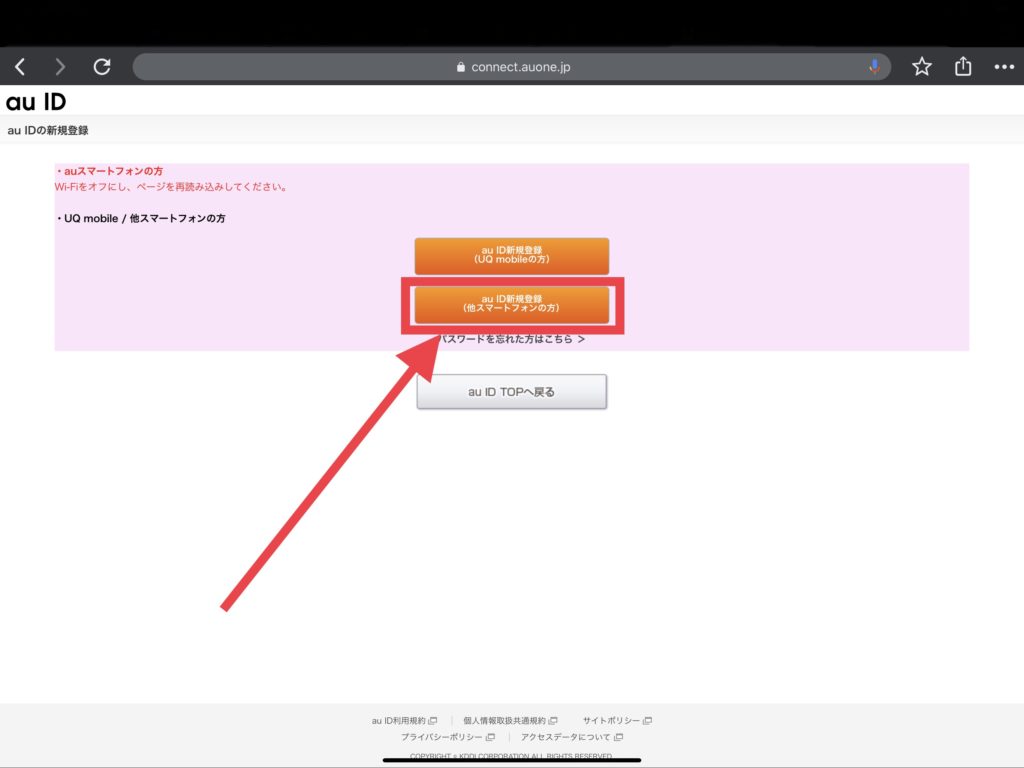Tap the padlock icon in address bar
This screenshot has height=768, width=1024.
pyautogui.click(x=460, y=67)
